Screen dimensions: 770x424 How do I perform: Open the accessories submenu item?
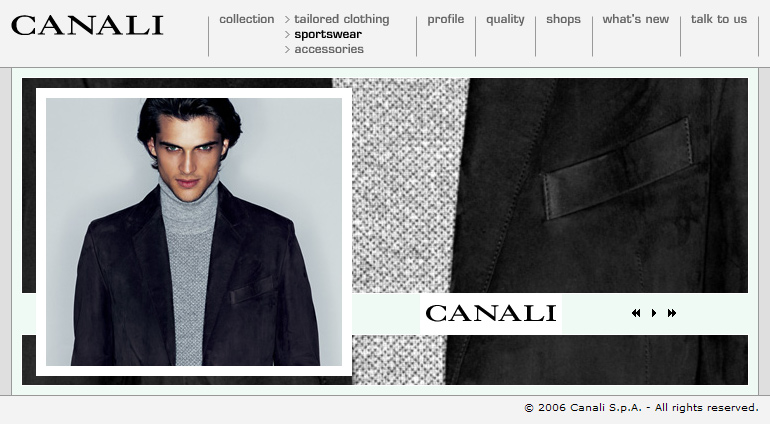click(x=329, y=49)
